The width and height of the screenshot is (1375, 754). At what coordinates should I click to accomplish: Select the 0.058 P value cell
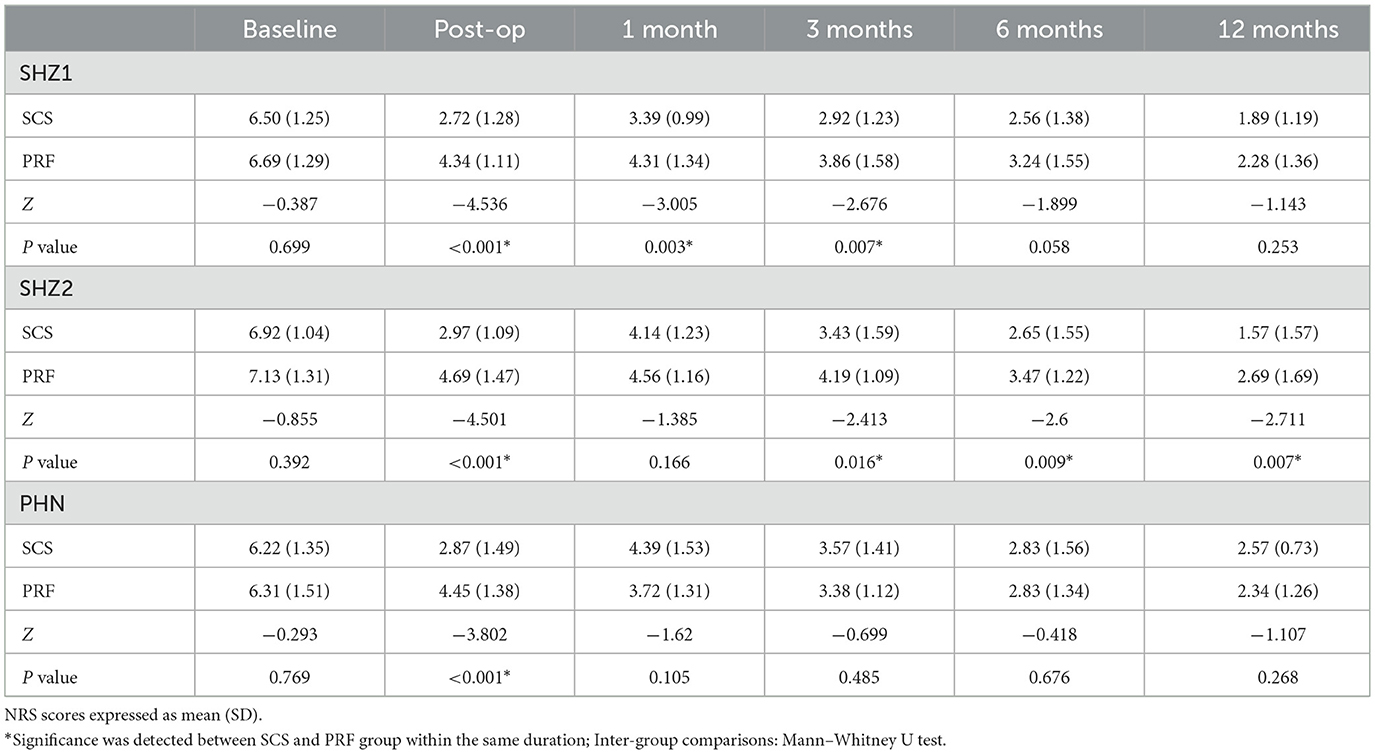click(x=1050, y=247)
